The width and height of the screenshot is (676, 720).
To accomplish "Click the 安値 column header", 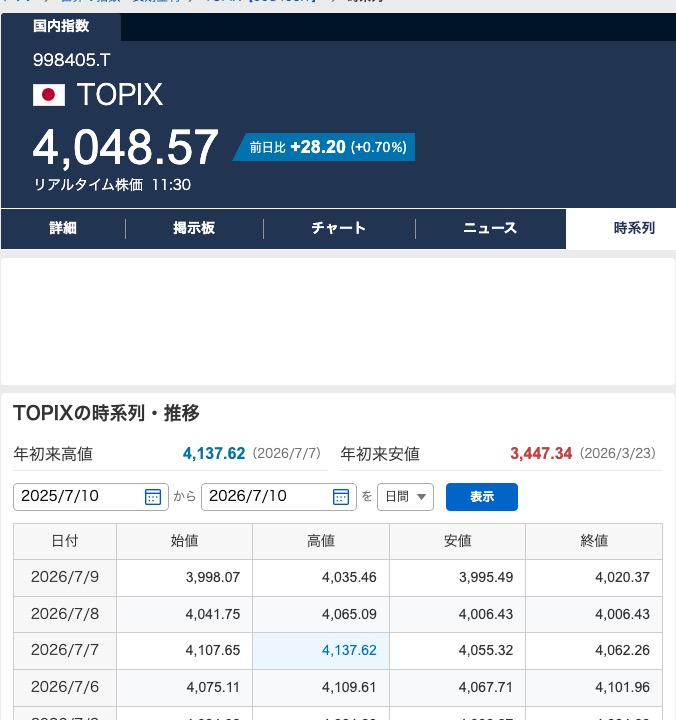I will coord(457,541).
